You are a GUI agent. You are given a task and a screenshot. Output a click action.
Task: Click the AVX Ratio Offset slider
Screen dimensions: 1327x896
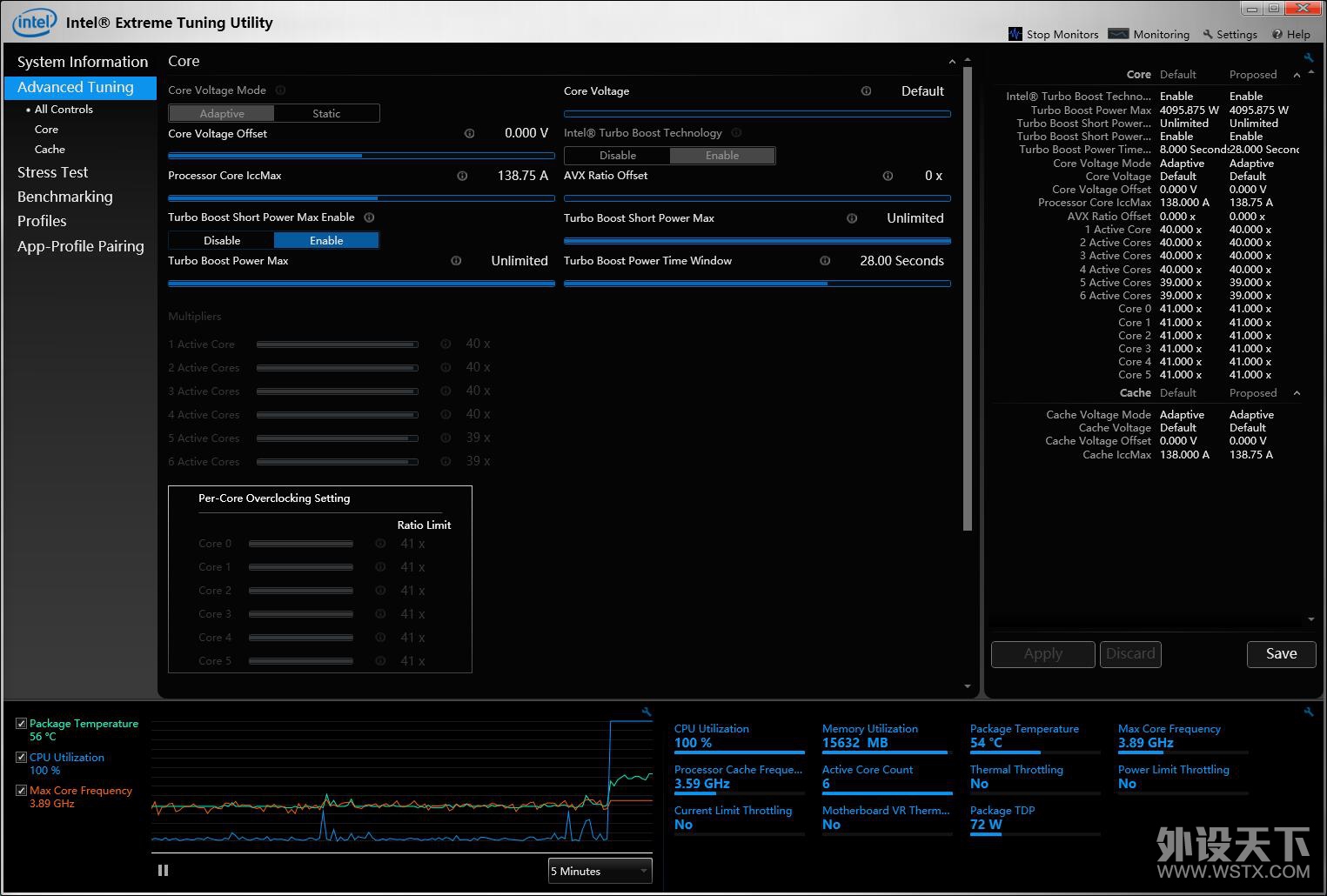pos(757,198)
